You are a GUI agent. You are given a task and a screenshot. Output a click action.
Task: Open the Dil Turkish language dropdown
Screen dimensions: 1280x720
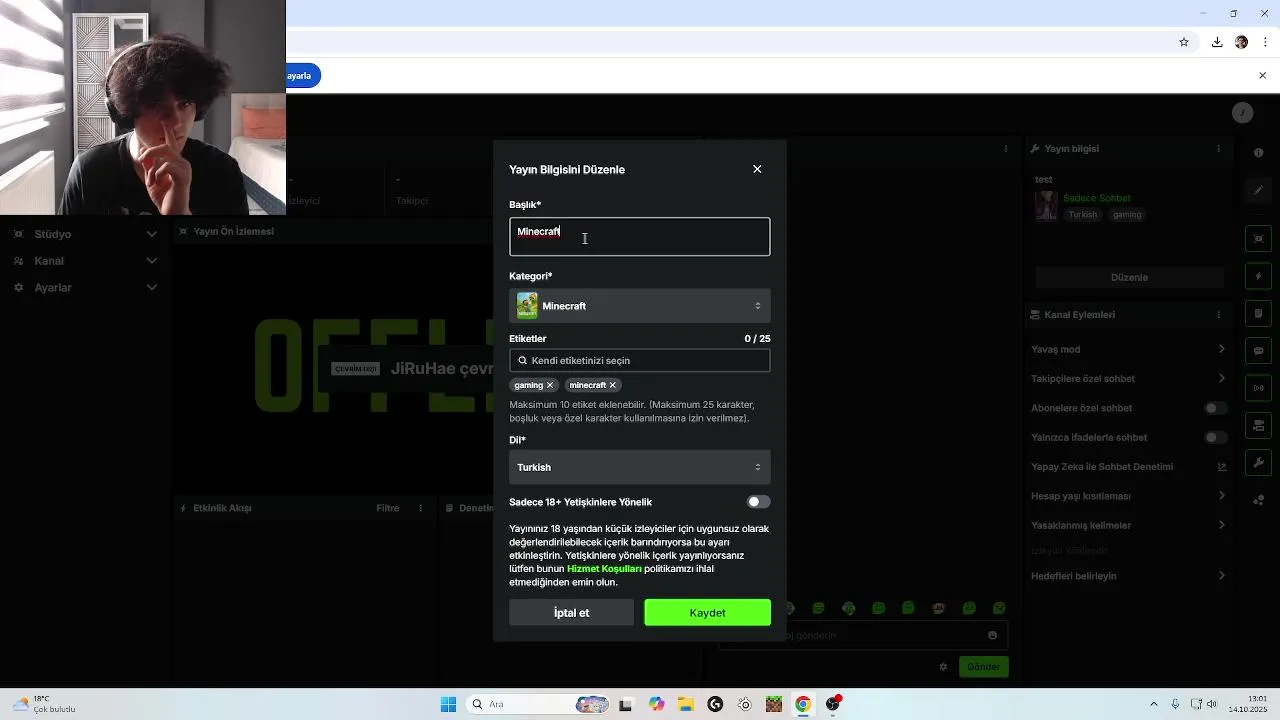pos(640,467)
